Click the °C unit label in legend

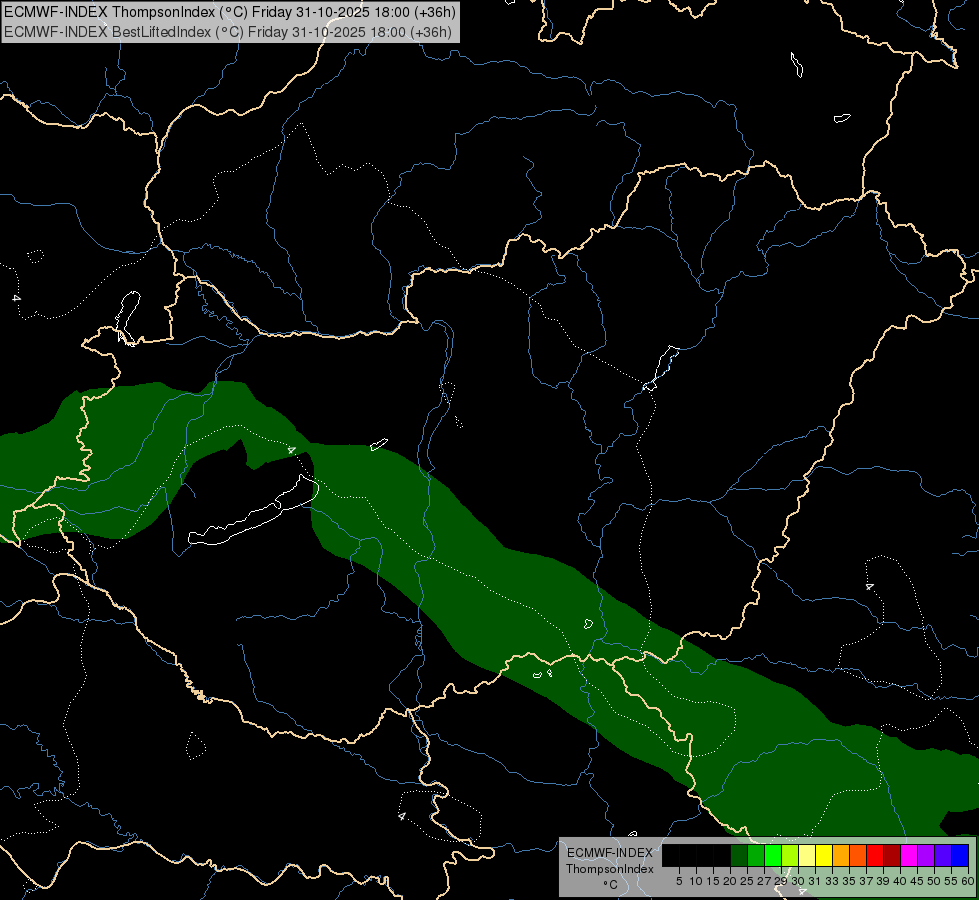(x=611, y=884)
